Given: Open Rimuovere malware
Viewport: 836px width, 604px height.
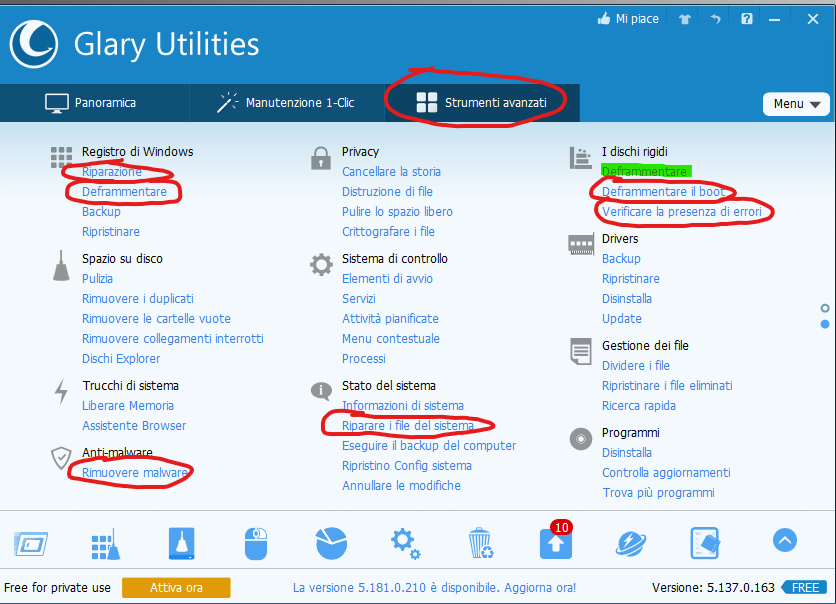Looking at the screenshot, I should (x=135, y=472).
